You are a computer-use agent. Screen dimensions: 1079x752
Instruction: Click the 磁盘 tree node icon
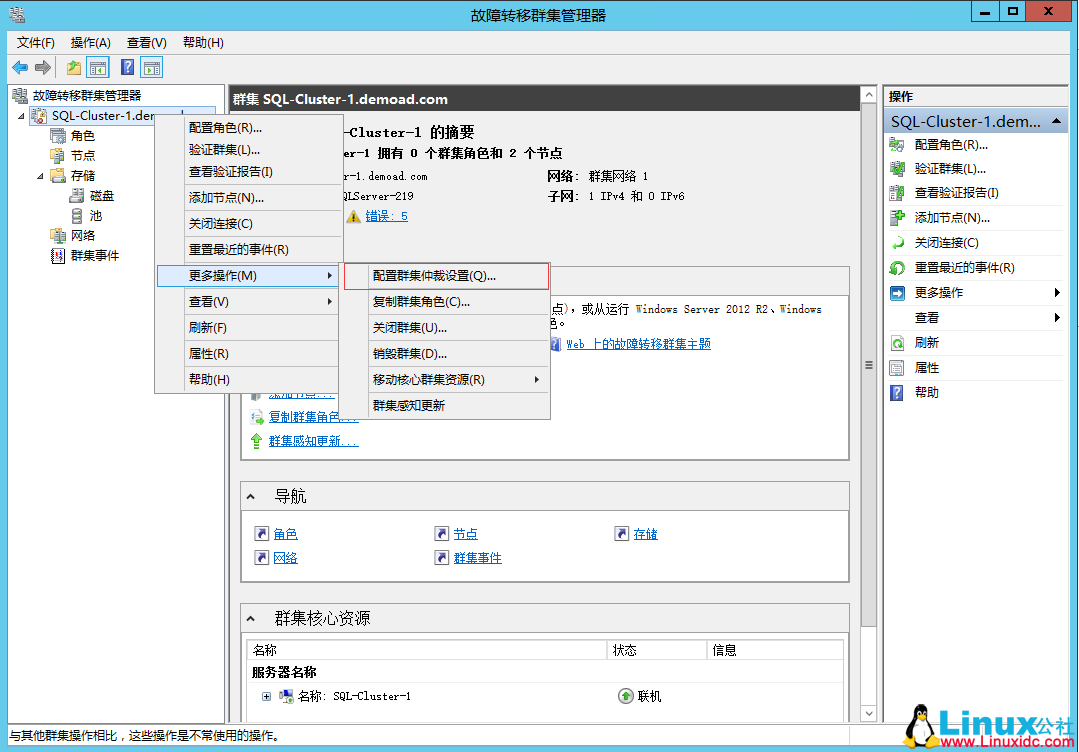click(x=77, y=195)
